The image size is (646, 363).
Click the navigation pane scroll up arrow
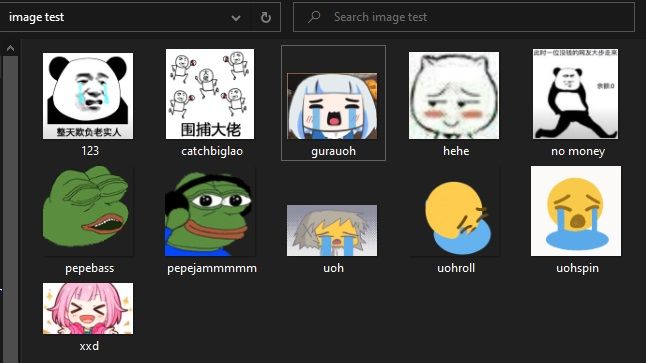pyautogui.click(x=10, y=49)
